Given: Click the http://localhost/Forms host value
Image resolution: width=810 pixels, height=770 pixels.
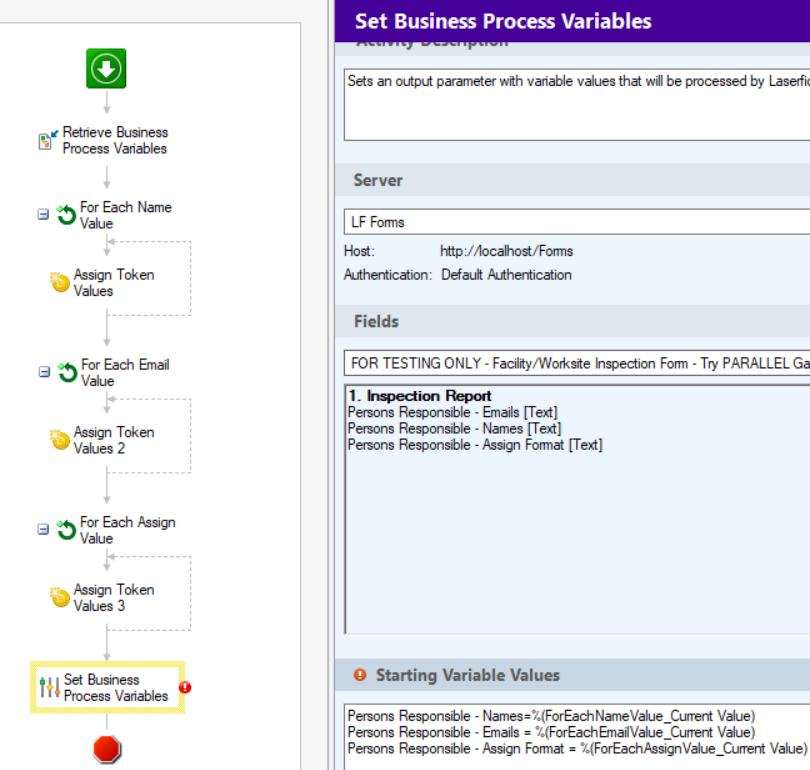Looking at the screenshot, I should pyautogui.click(x=506, y=251).
